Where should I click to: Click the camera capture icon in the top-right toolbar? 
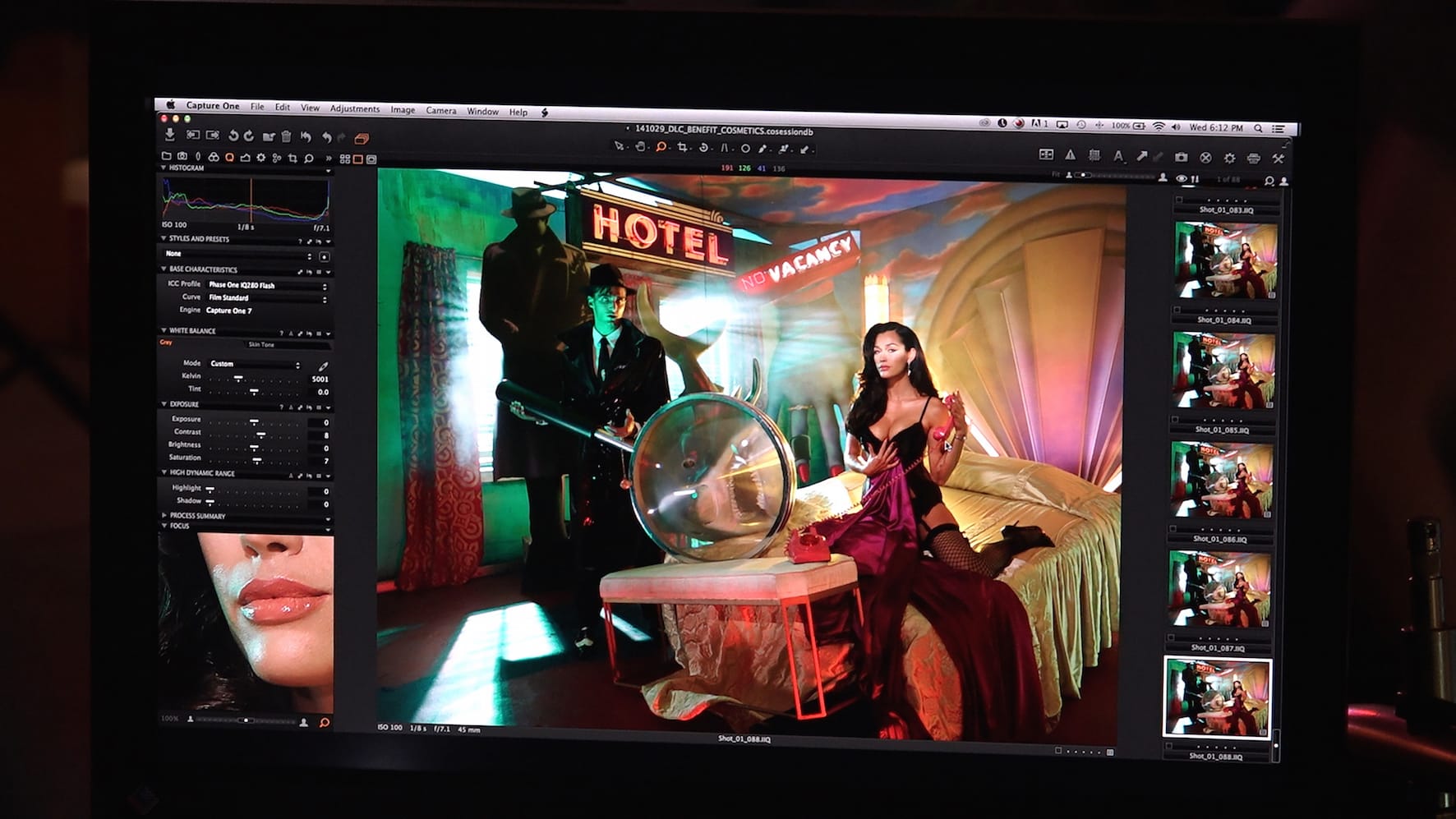pyautogui.click(x=1181, y=157)
